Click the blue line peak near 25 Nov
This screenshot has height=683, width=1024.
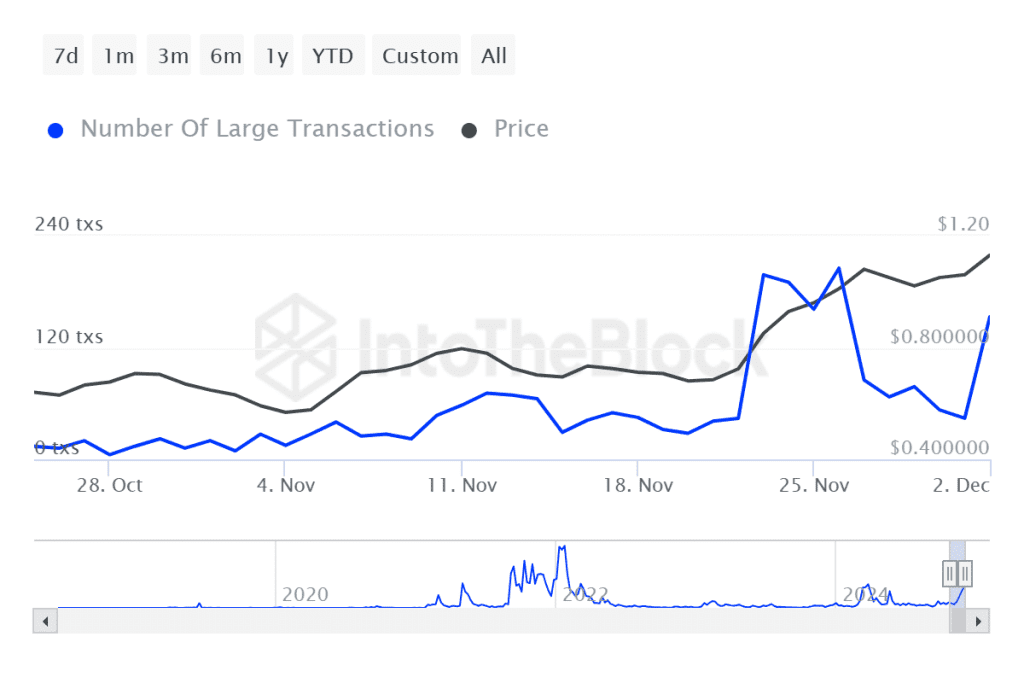[x=839, y=268]
